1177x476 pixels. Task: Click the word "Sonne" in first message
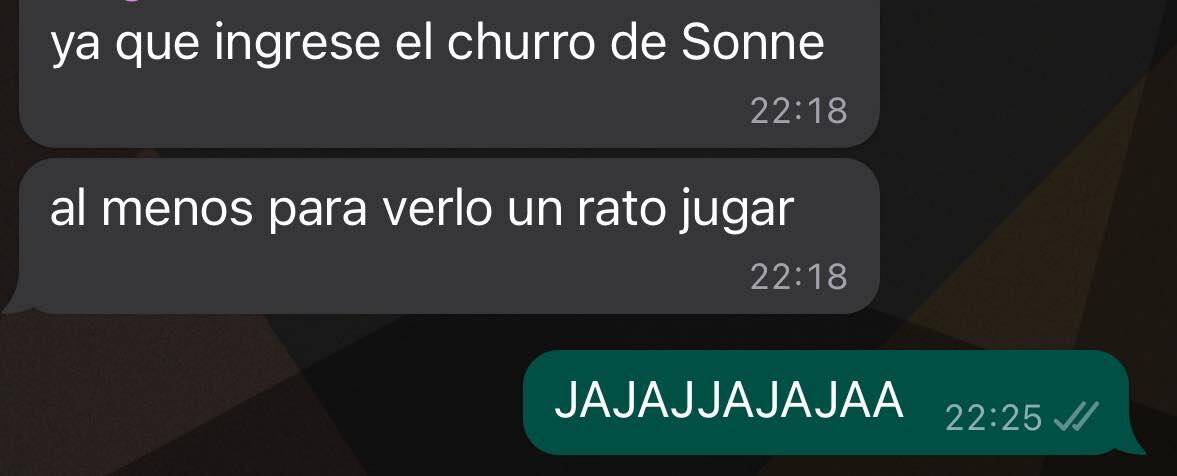click(753, 43)
